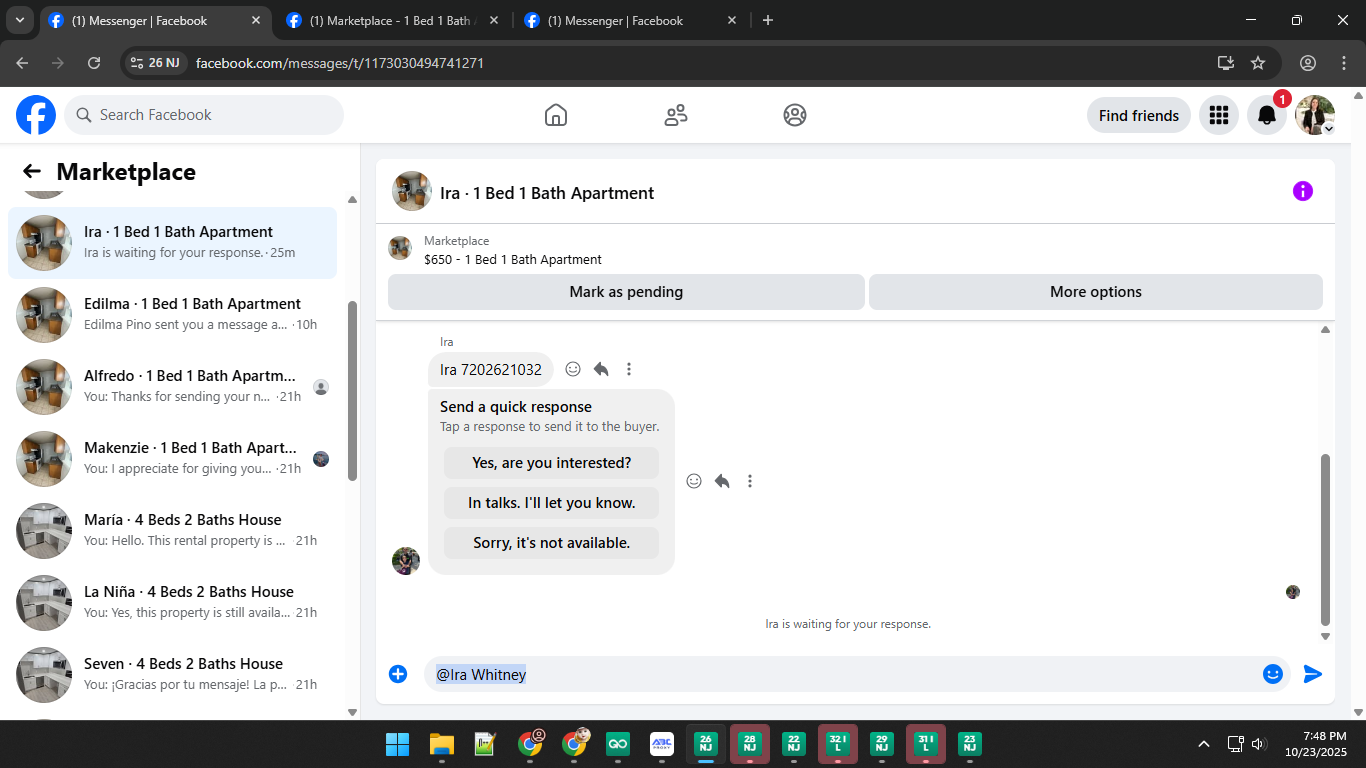The image size is (1366, 768).
Task: Open the account profile picture menu
Action: pos(1315,115)
